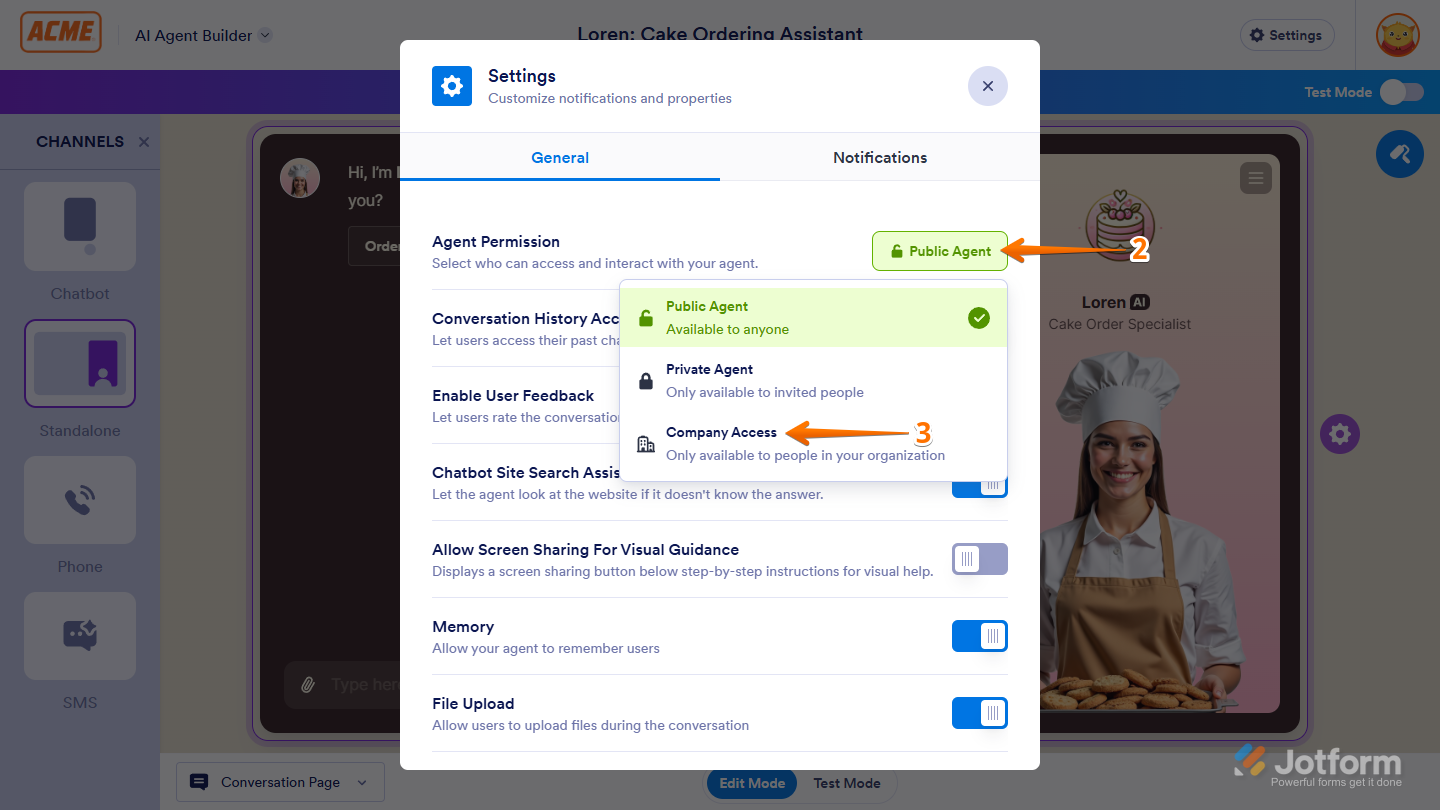The height and width of the screenshot is (810, 1440).
Task: Click the green check mark on Public Agent
Action: pos(979,318)
